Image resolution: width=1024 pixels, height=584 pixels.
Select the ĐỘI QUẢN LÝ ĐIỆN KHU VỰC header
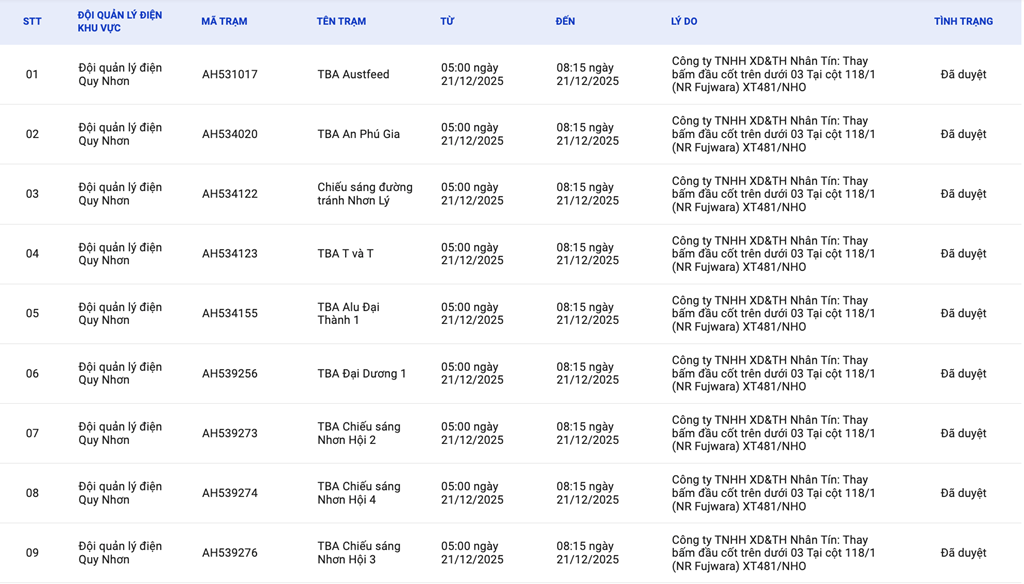[120, 21]
